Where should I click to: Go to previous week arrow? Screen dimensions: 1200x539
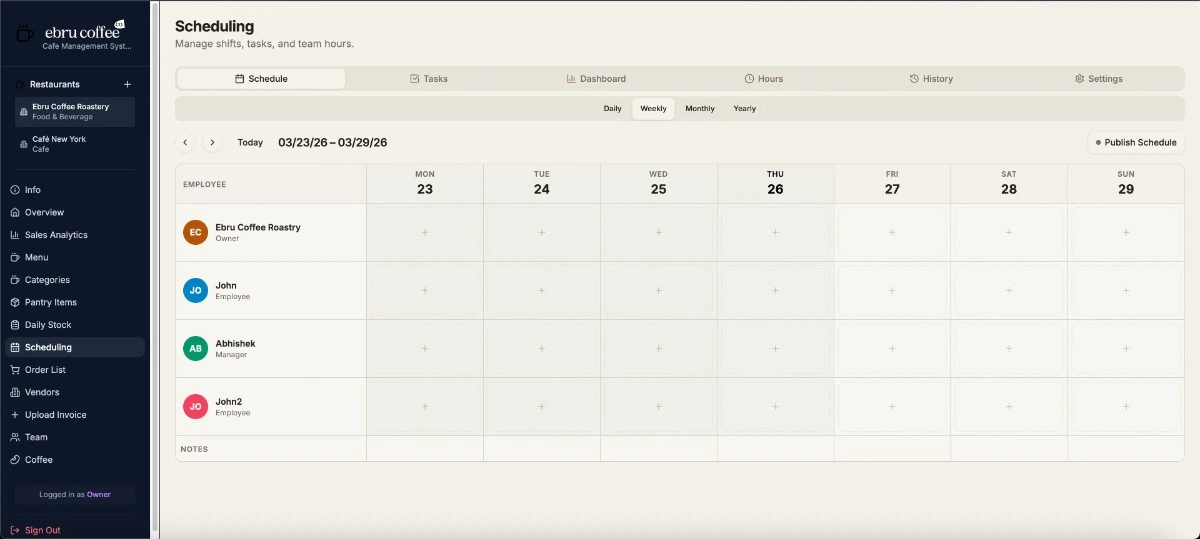tap(185, 143)
